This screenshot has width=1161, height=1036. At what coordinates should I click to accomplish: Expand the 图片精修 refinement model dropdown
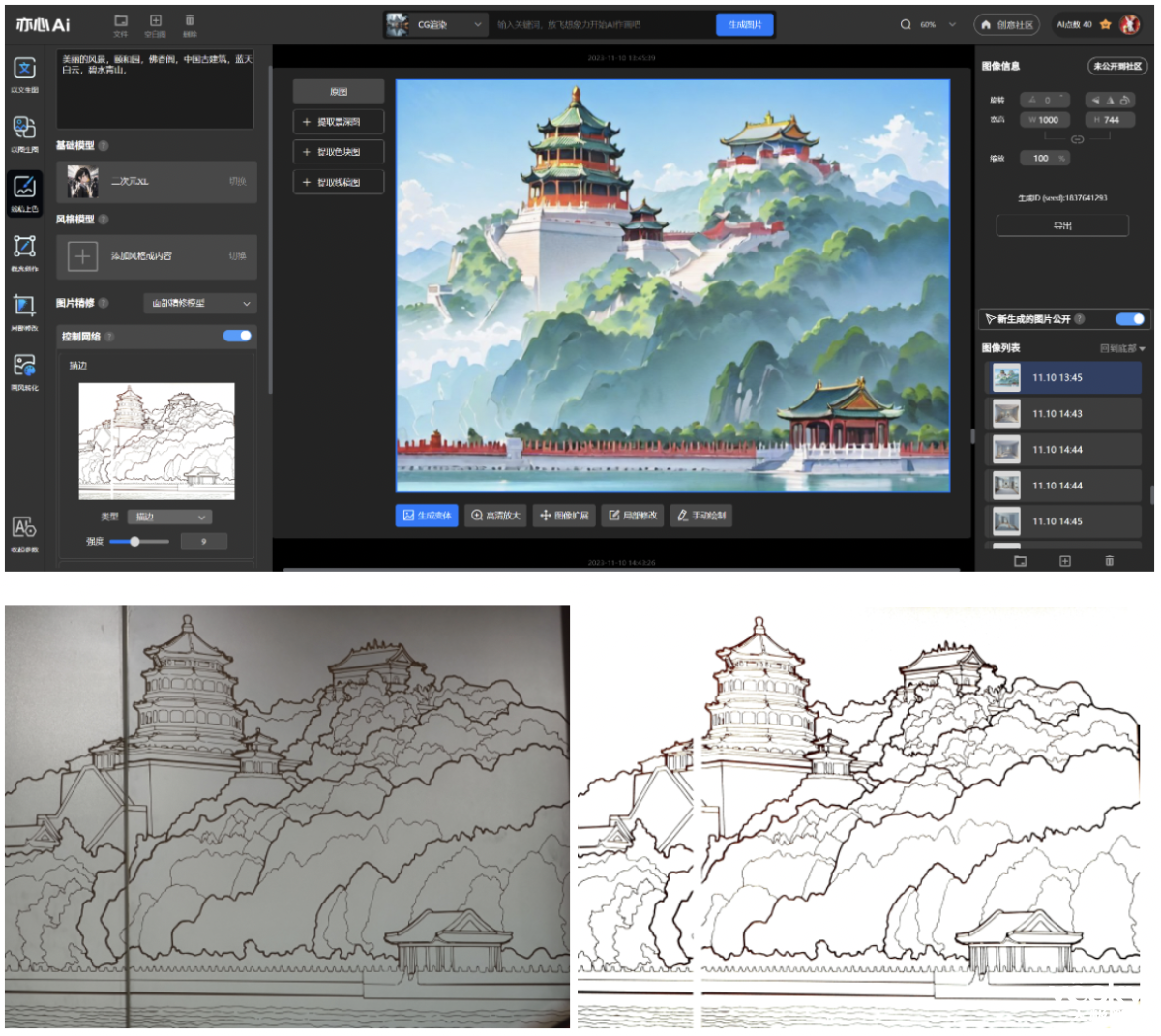pyautogui.click(x=200, y=304)
